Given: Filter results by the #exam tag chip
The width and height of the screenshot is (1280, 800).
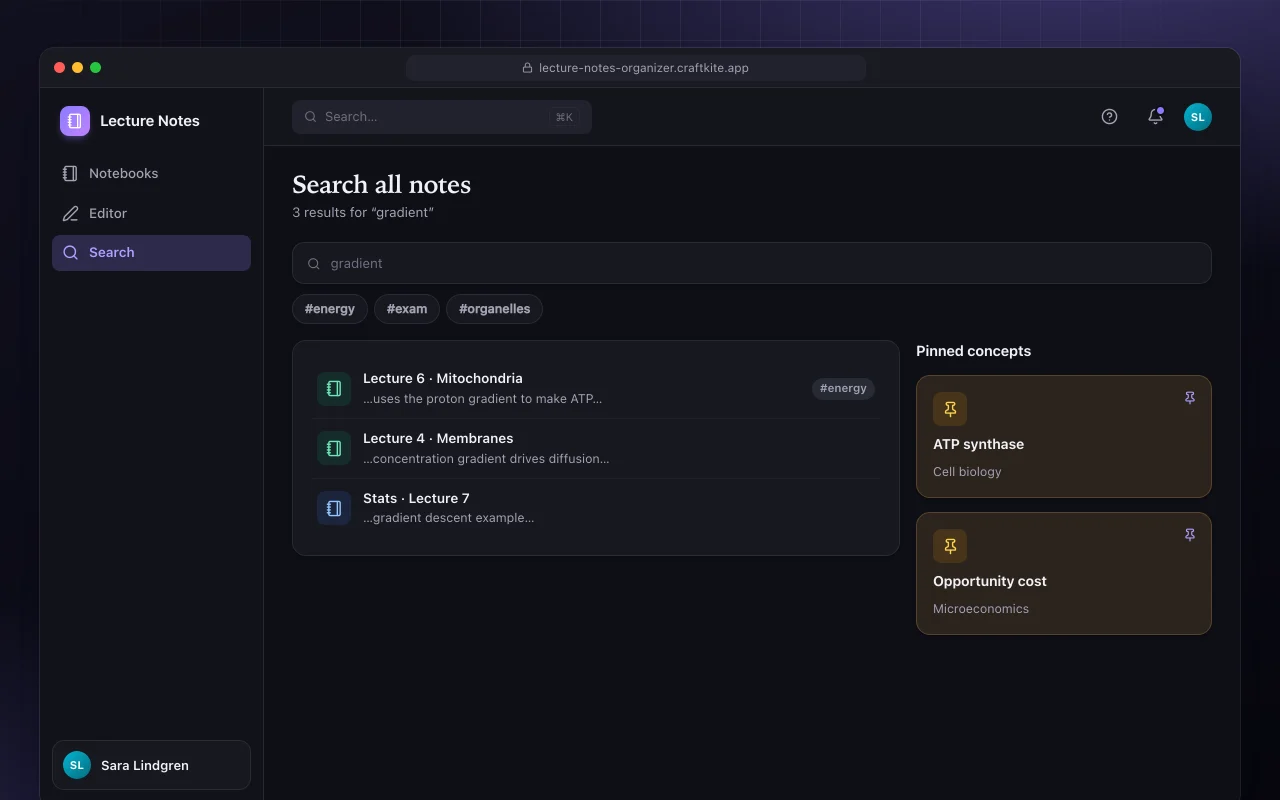Looking at the screenshot, I should [407, 309].
